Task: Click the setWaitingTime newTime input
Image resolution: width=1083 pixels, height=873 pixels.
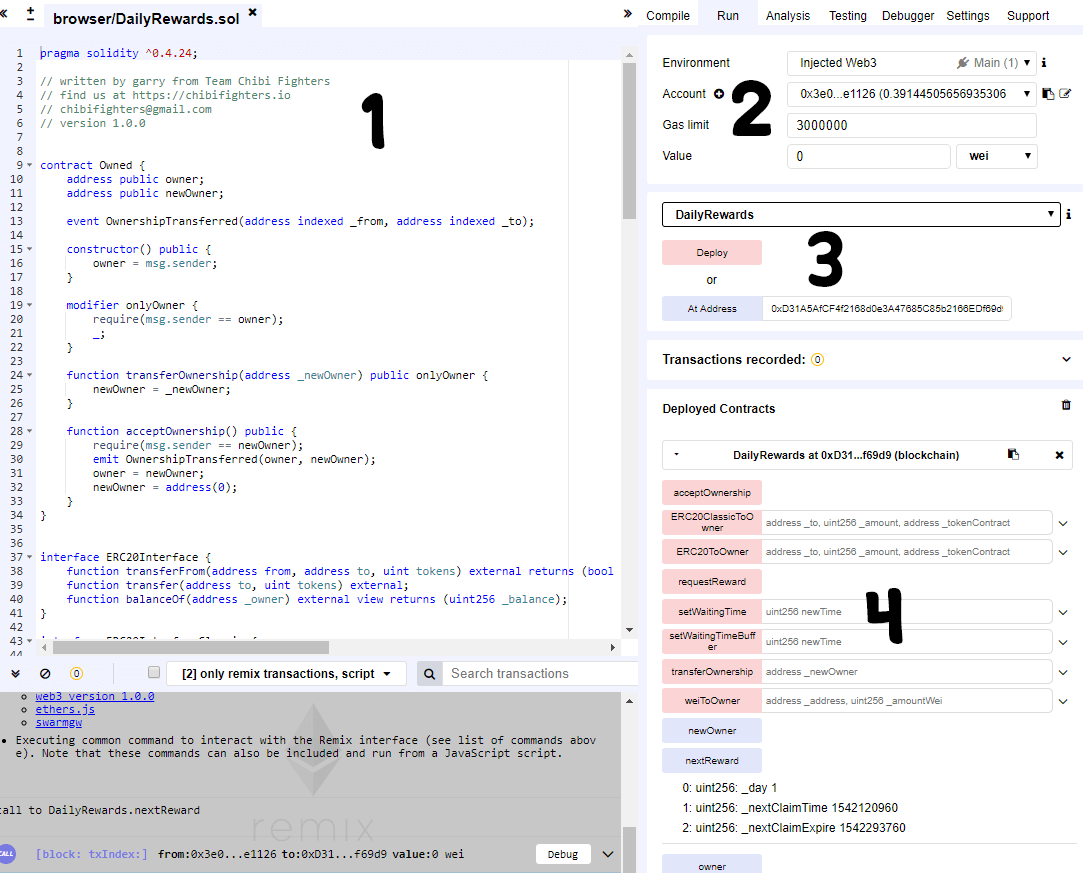Action: click(907, 612)
